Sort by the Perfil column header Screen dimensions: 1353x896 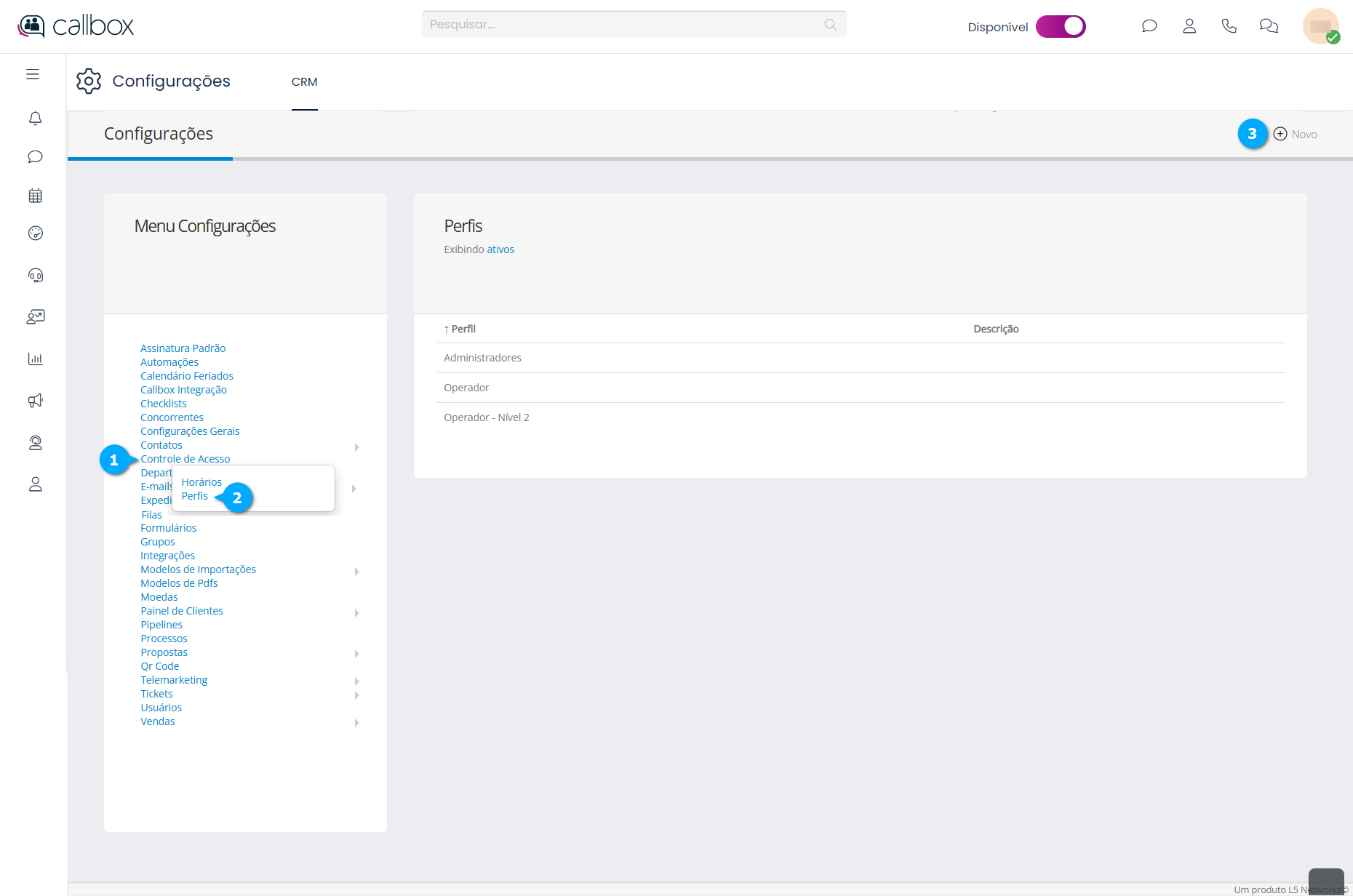point(463,329)
